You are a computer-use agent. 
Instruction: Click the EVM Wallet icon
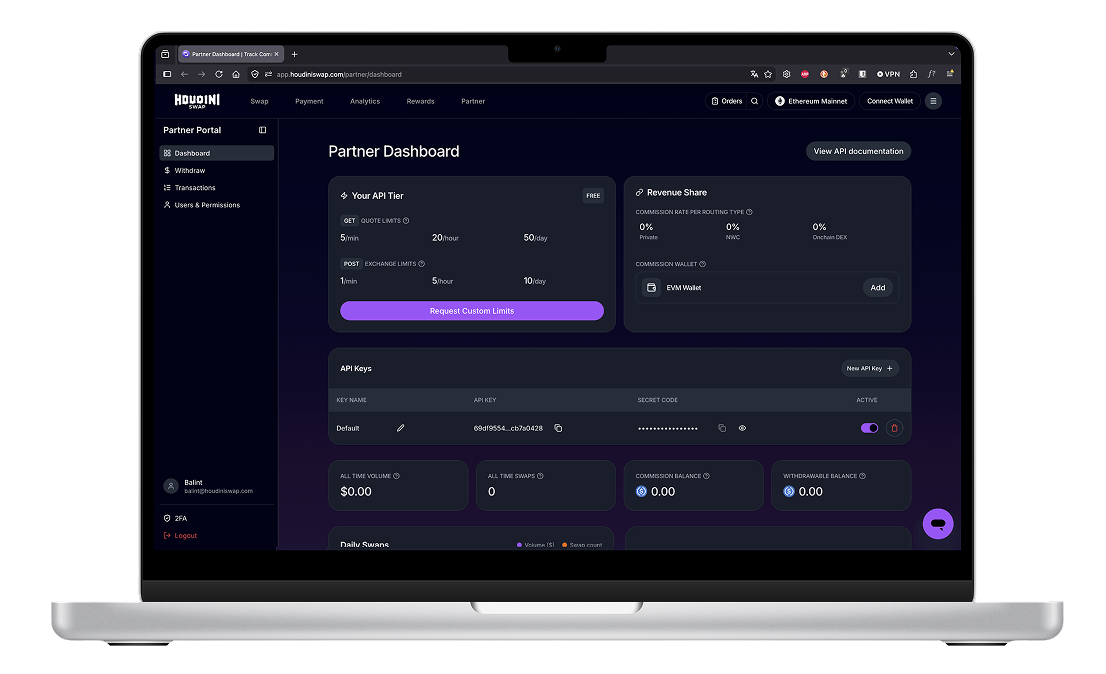click(651, 288)
